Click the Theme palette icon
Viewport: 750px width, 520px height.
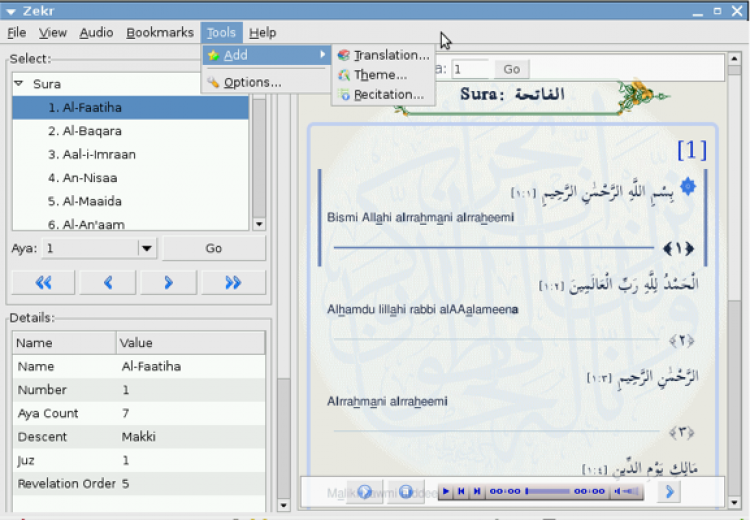(343, 75)
